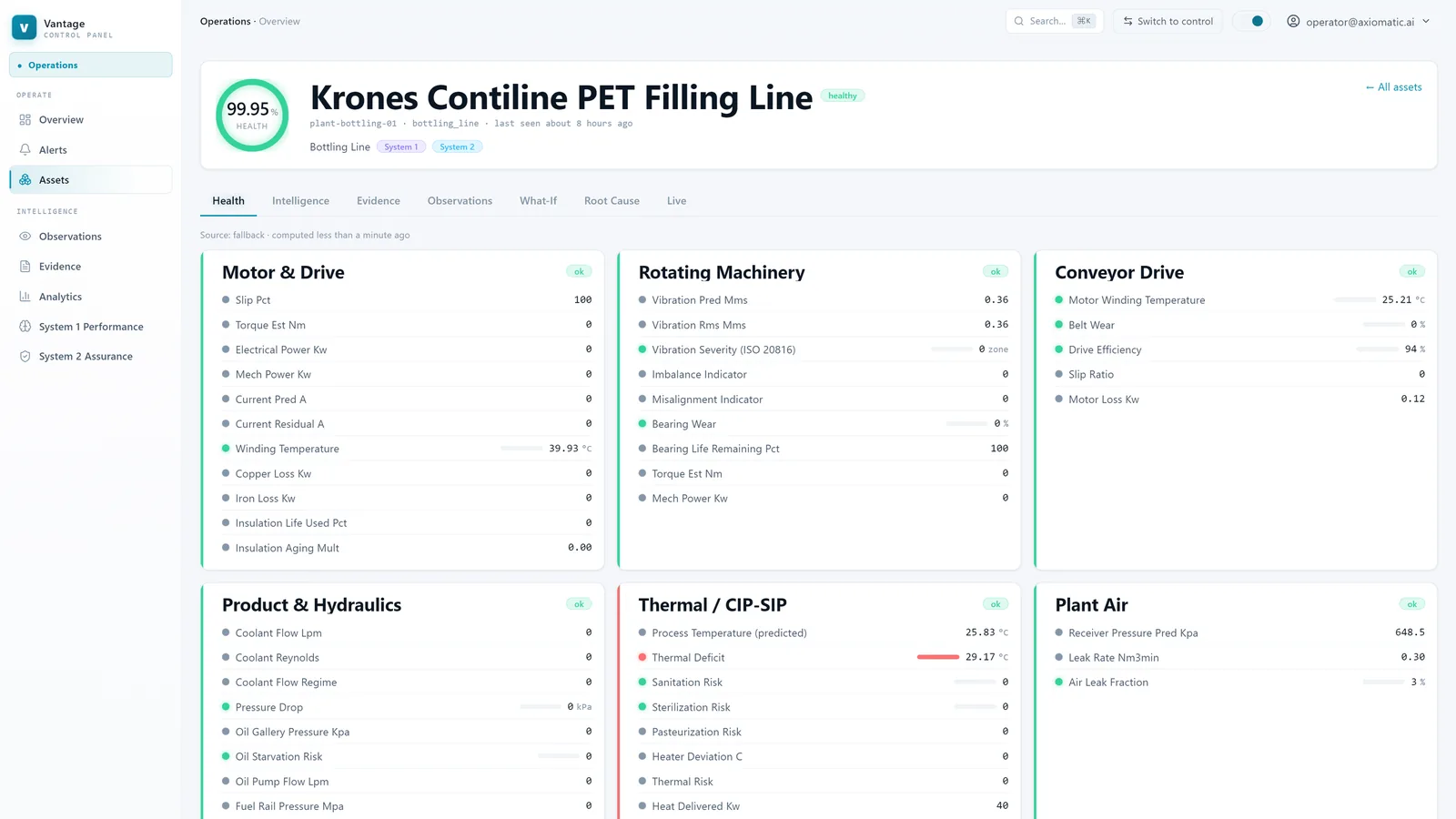Viewport: 1456px width, 819px height.
Task: Click the Evidence document icon
Action: click(x=25, y=267)
